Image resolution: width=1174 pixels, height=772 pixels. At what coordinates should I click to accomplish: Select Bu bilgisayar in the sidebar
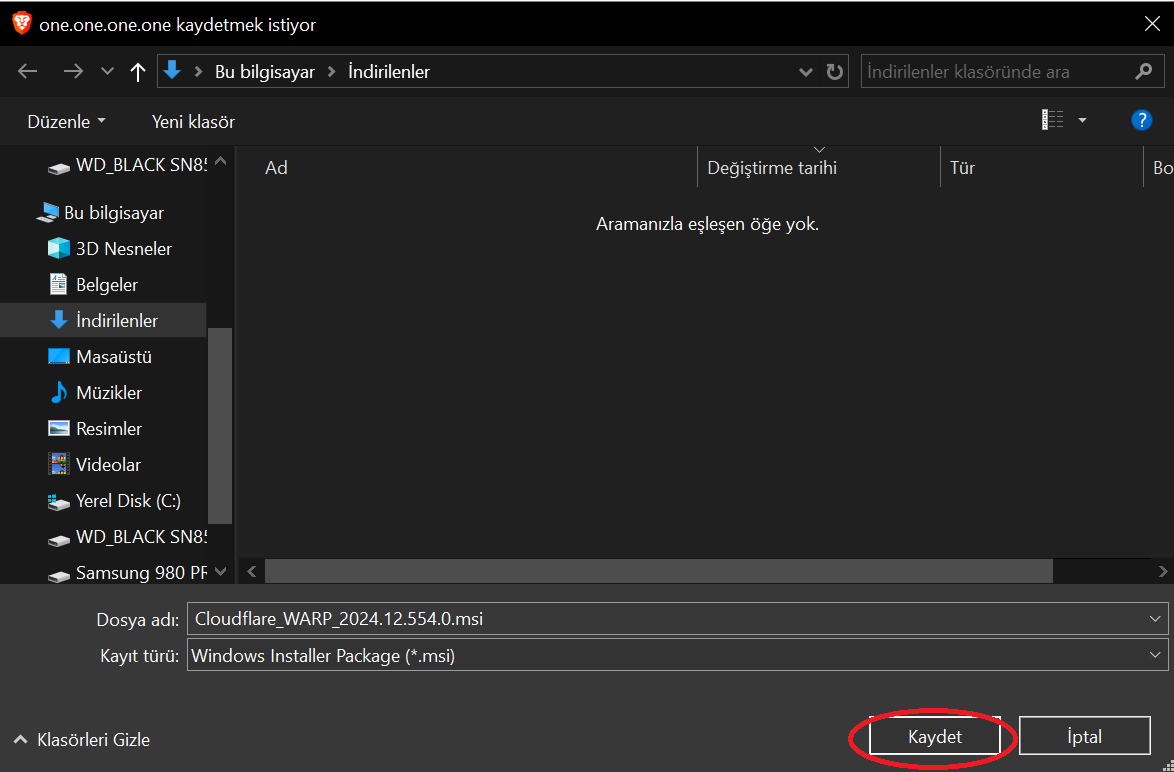114,213
